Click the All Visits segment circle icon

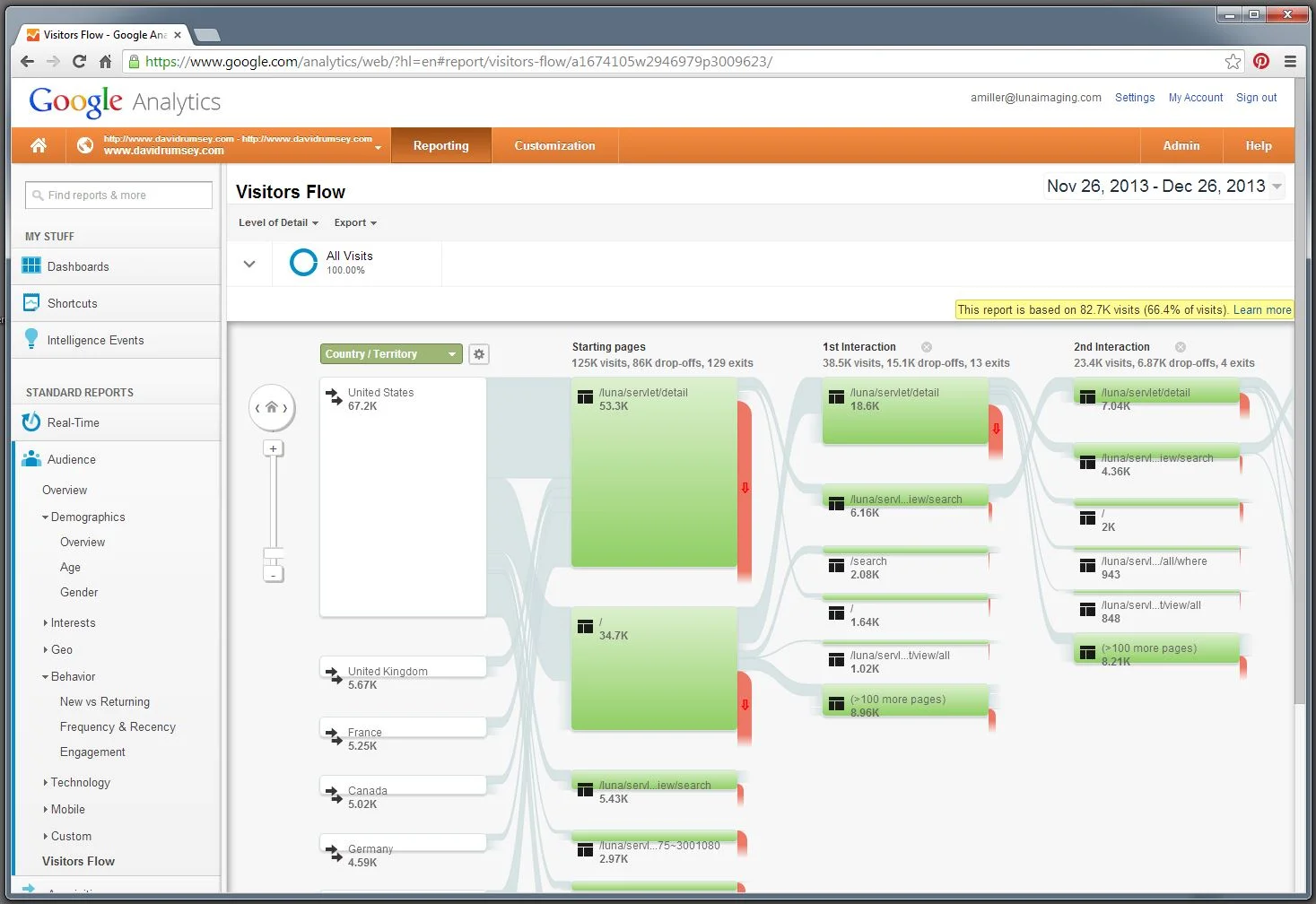coord(303,262)
